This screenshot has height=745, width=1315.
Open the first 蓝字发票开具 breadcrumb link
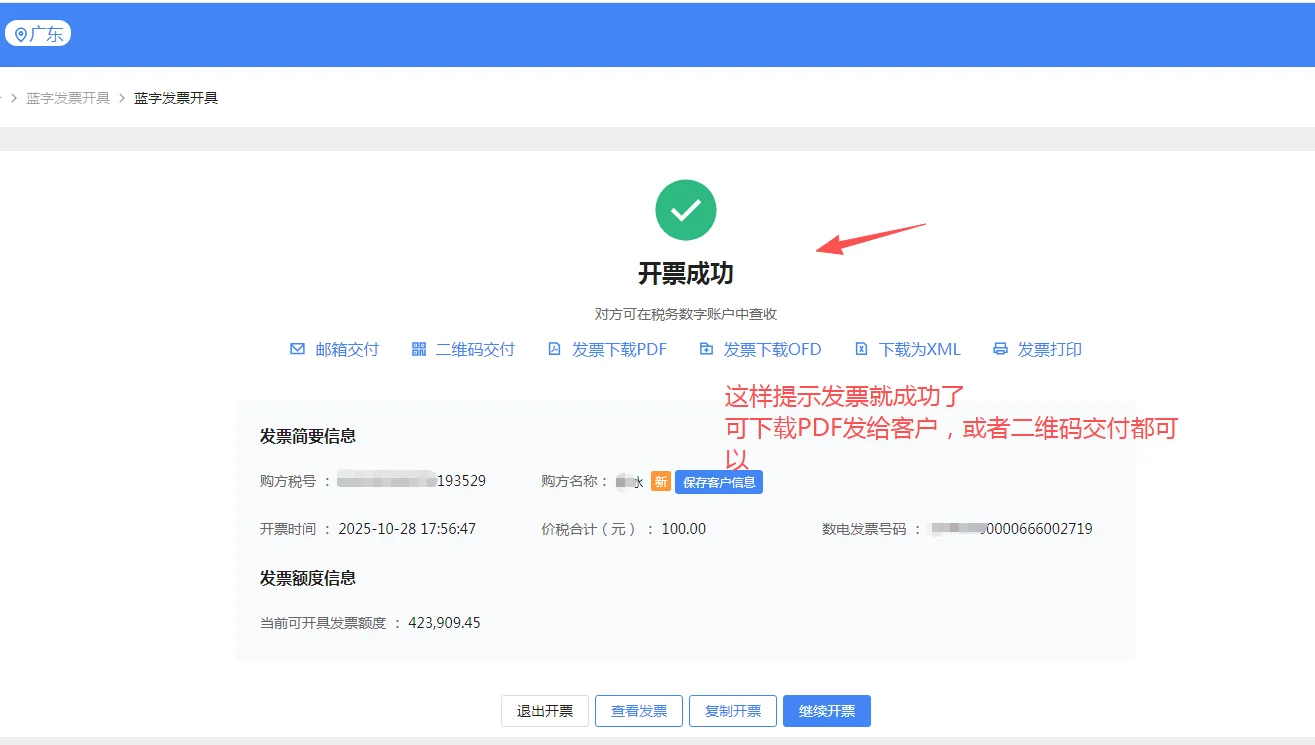point(66,97)
